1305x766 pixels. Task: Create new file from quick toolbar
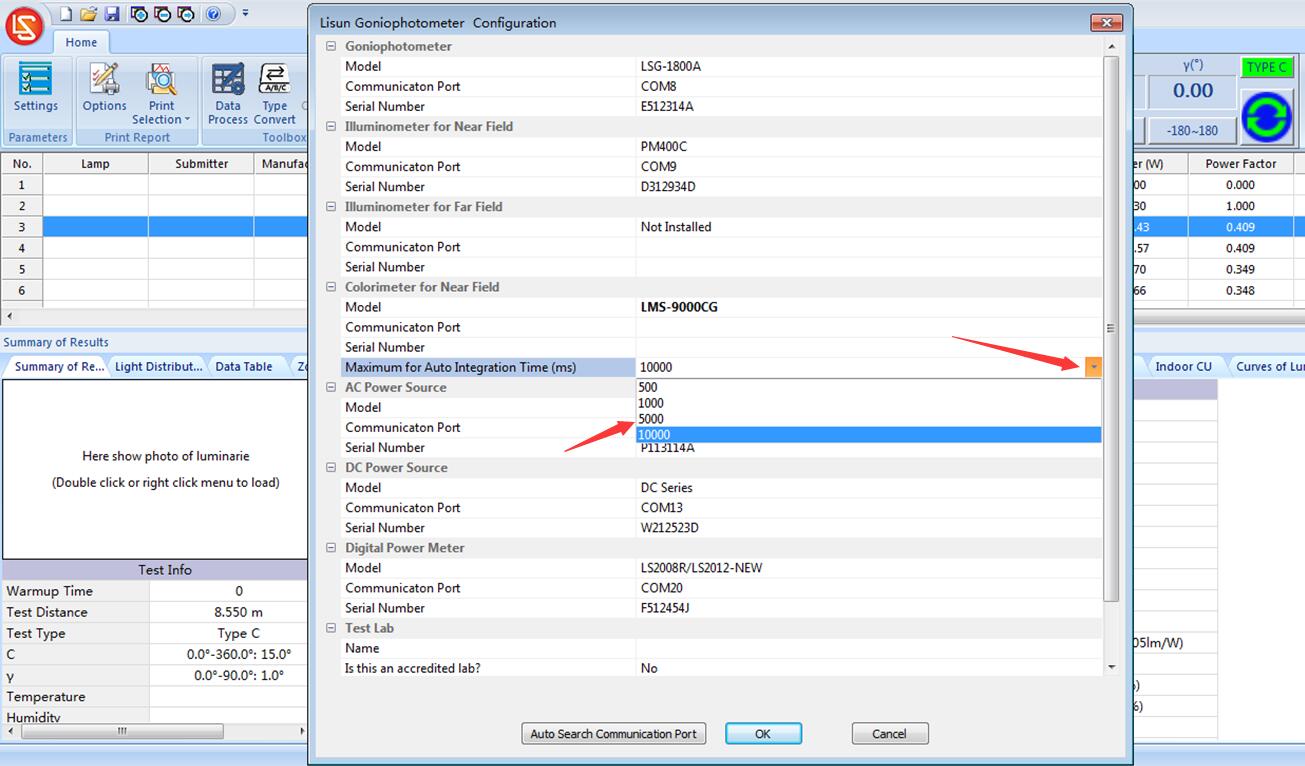[66, 14]
